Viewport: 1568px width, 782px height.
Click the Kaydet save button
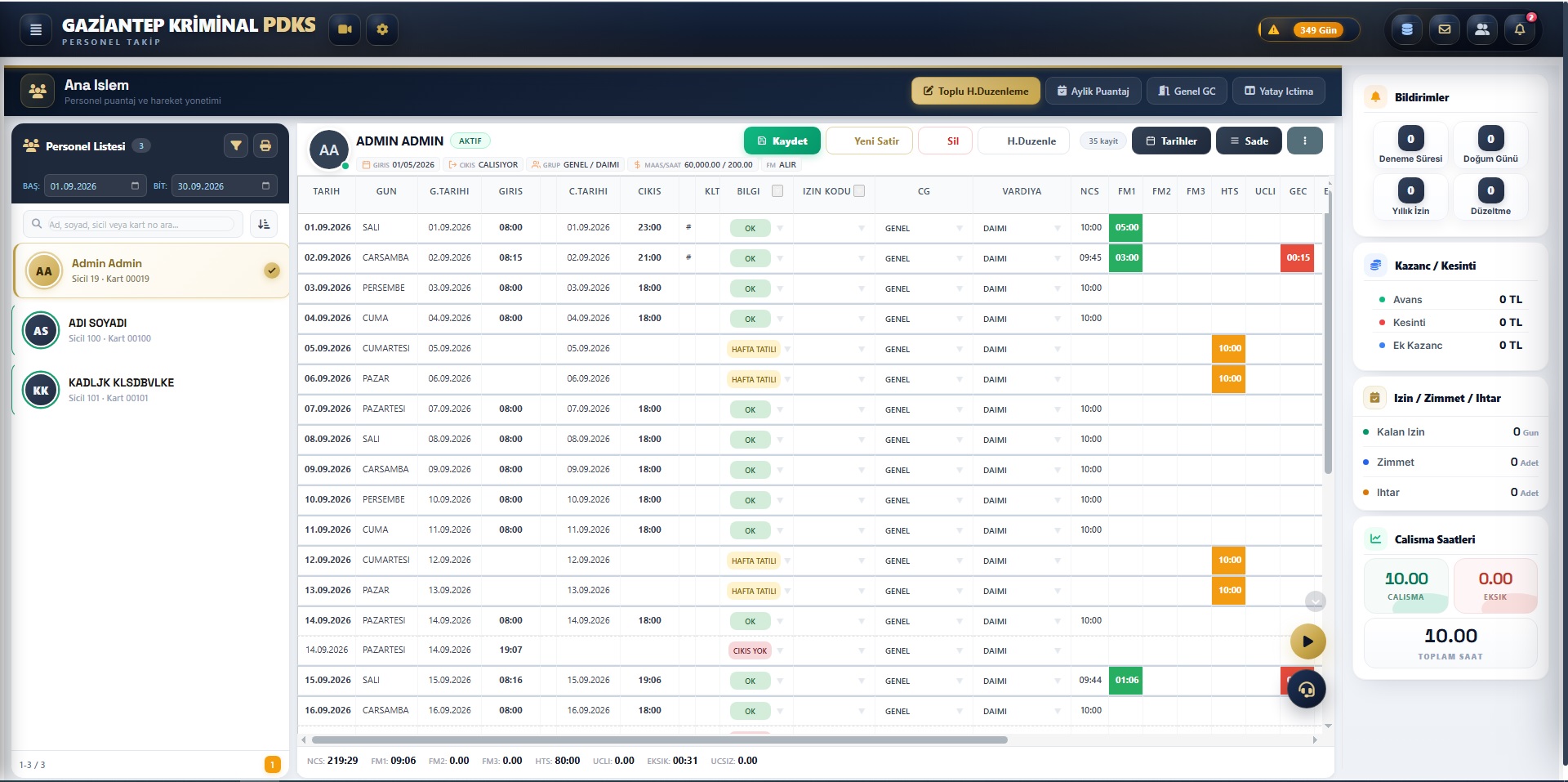(x=782, y=141)
